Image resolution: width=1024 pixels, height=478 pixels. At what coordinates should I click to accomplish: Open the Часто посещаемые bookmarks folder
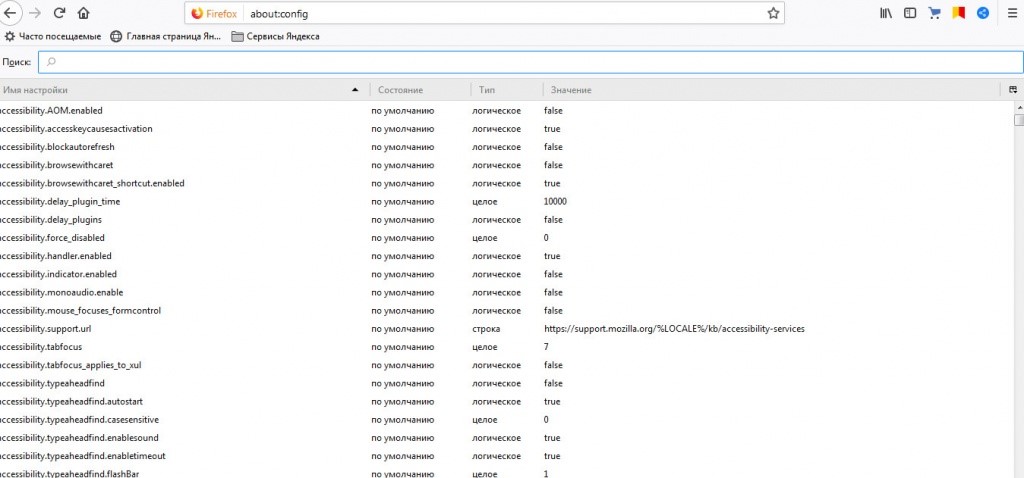[x=53, y=37]
